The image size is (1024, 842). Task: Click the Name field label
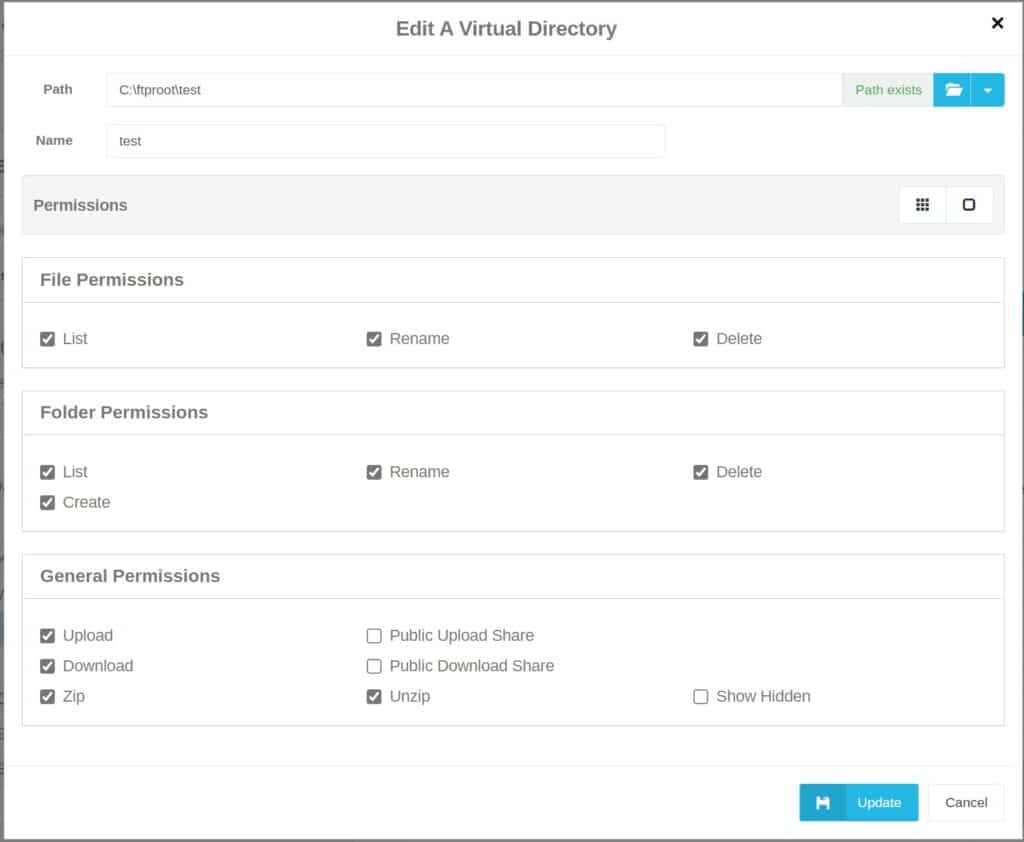54,140
